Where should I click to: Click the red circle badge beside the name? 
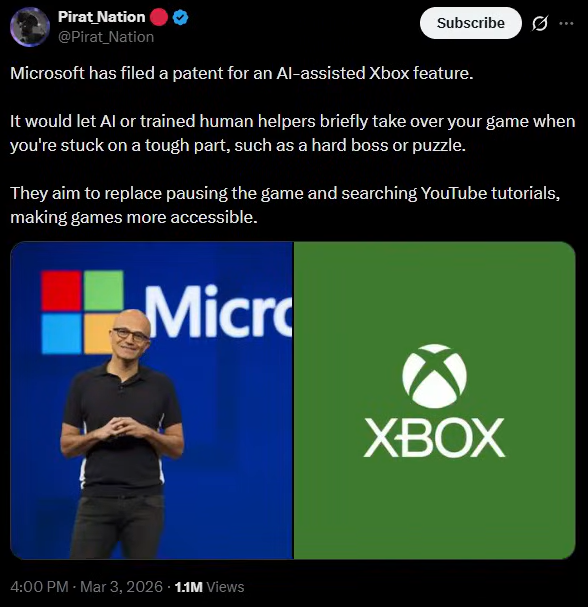[x=159, y=17]
